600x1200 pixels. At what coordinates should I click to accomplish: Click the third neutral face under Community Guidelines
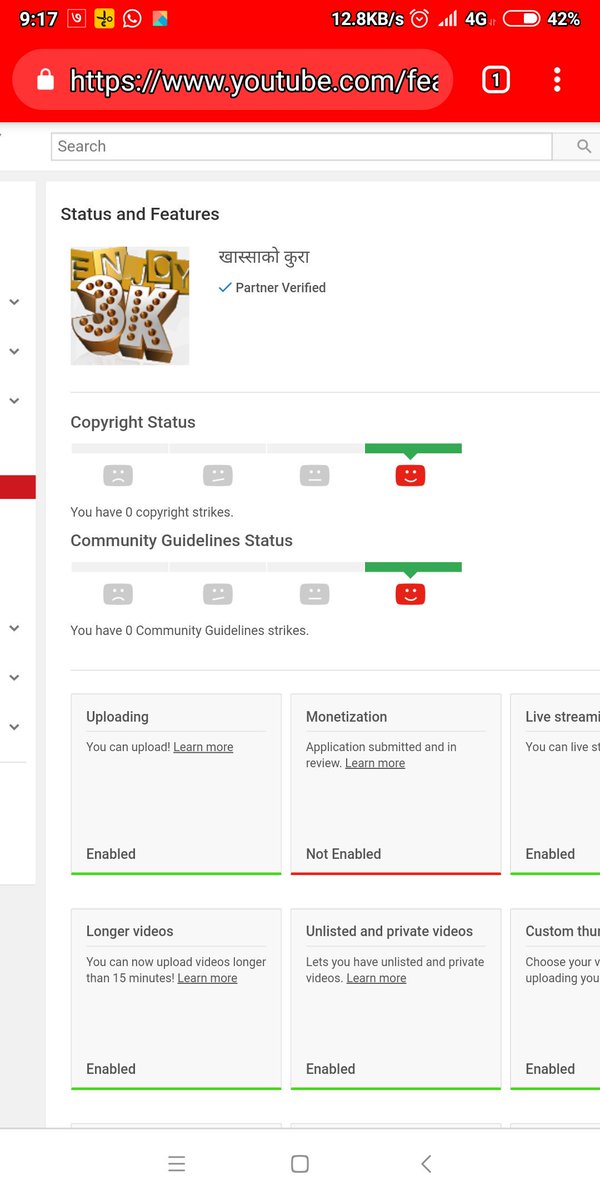(314, 594)
